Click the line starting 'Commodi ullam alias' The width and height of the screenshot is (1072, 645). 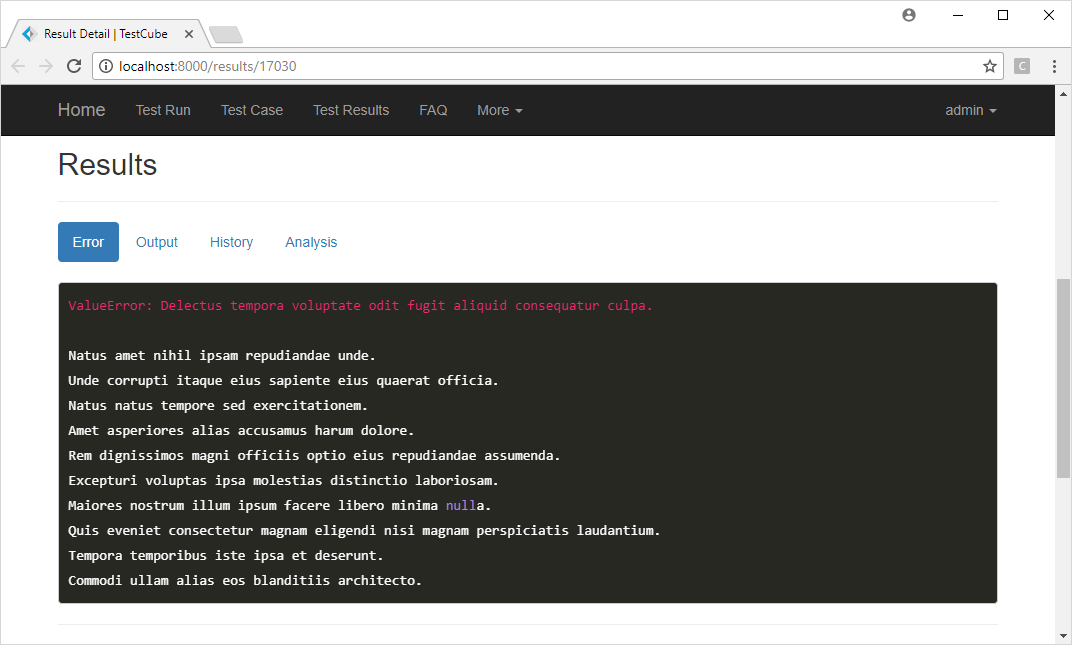click(x=245, y=581)
